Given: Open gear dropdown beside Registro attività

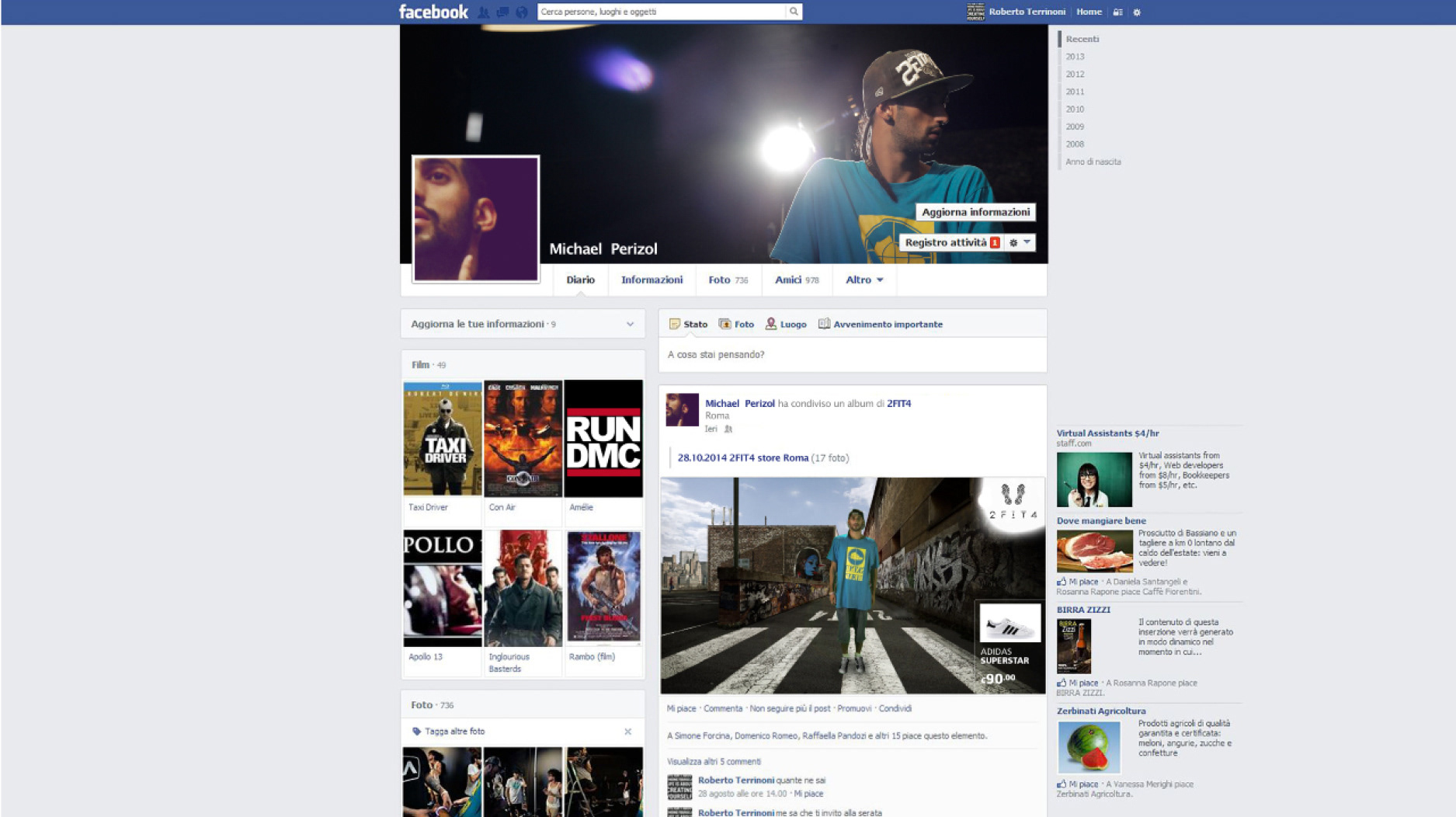Looking at the screenshot, I should pos(1020,242).
